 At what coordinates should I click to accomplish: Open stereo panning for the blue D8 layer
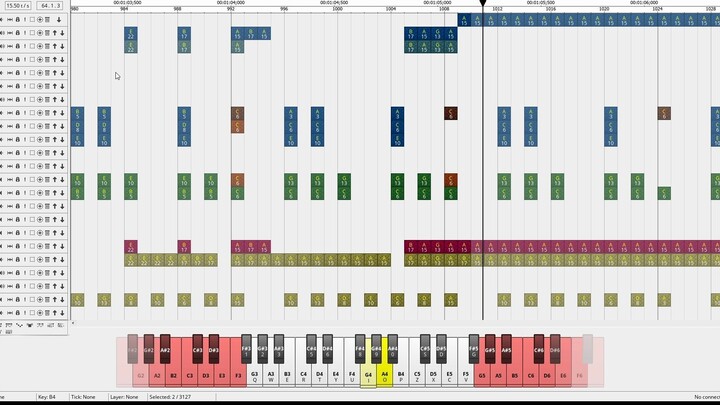pyautogui.click(x=10, y=126)
